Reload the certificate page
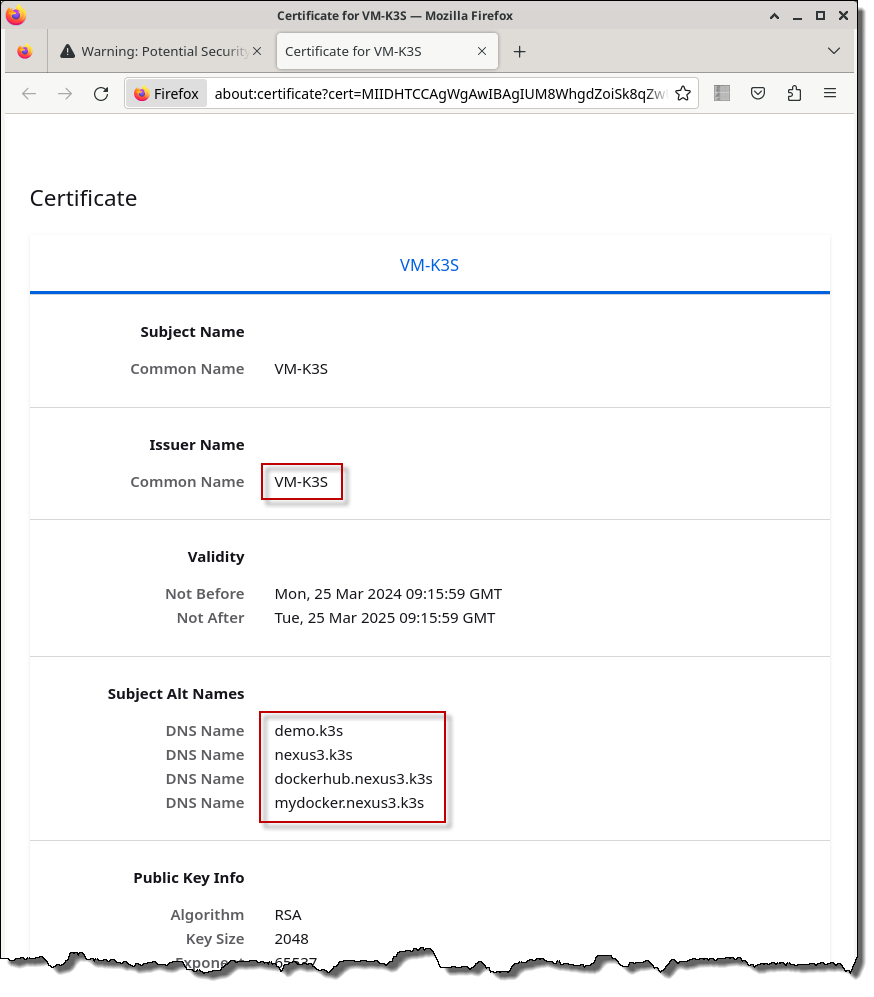 pos(101,94)
